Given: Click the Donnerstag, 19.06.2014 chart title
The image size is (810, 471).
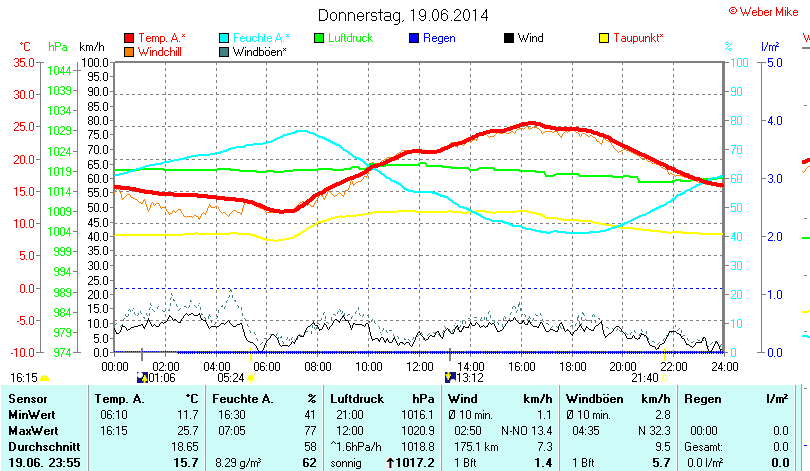Looking at the screenshot, I should pos(403,15).
